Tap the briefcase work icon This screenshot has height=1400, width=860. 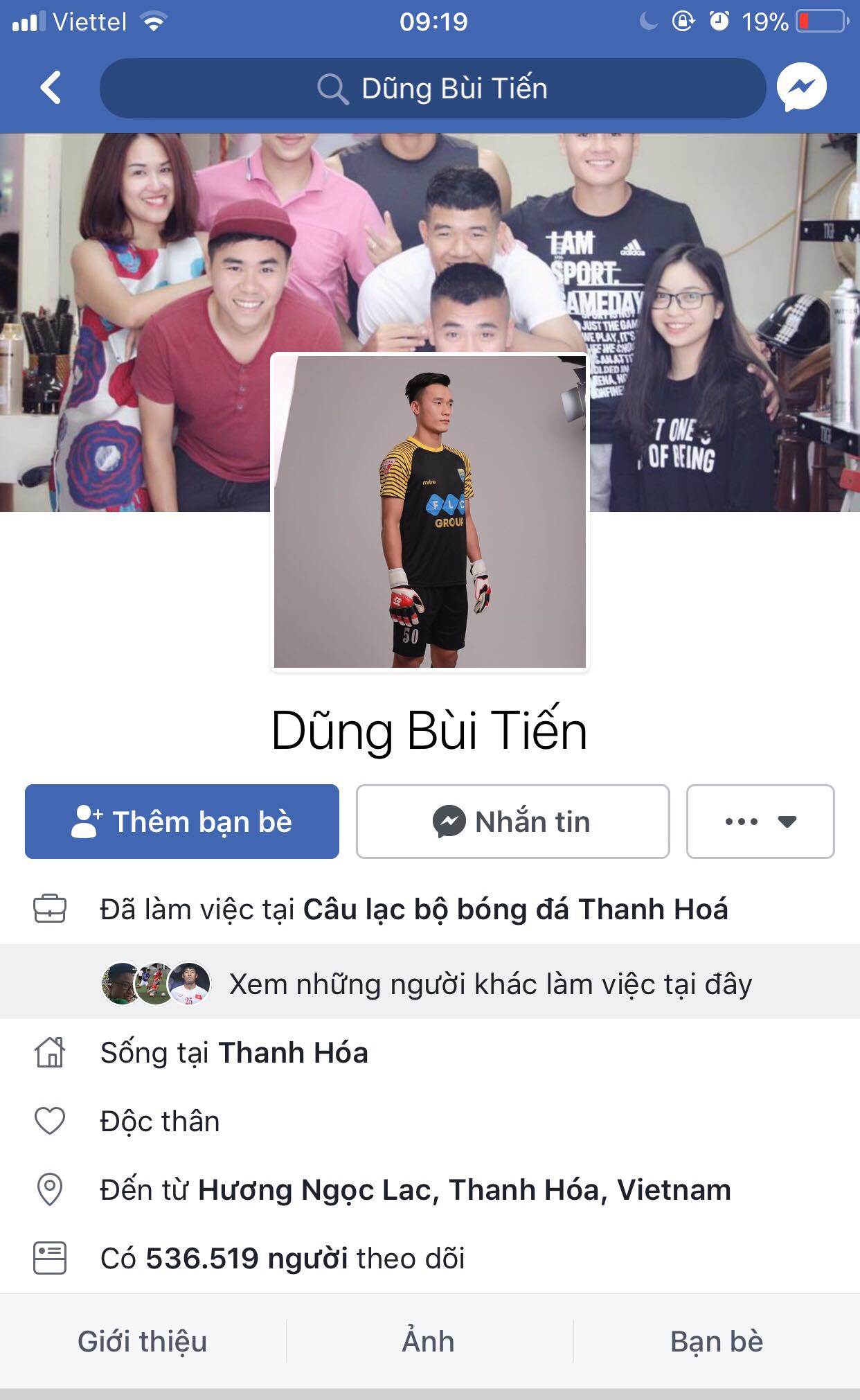pyautogui.click(x=50, y=909)
